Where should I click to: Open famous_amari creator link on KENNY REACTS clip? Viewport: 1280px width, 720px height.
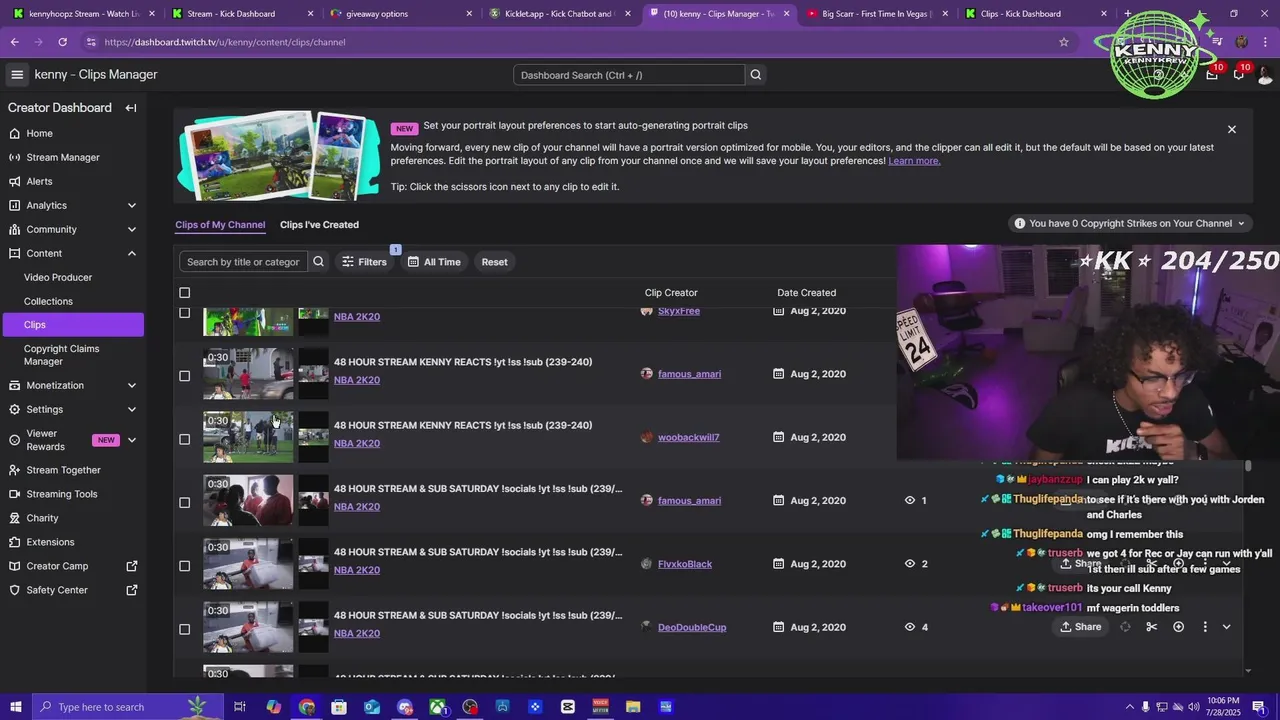coord(689,374)
